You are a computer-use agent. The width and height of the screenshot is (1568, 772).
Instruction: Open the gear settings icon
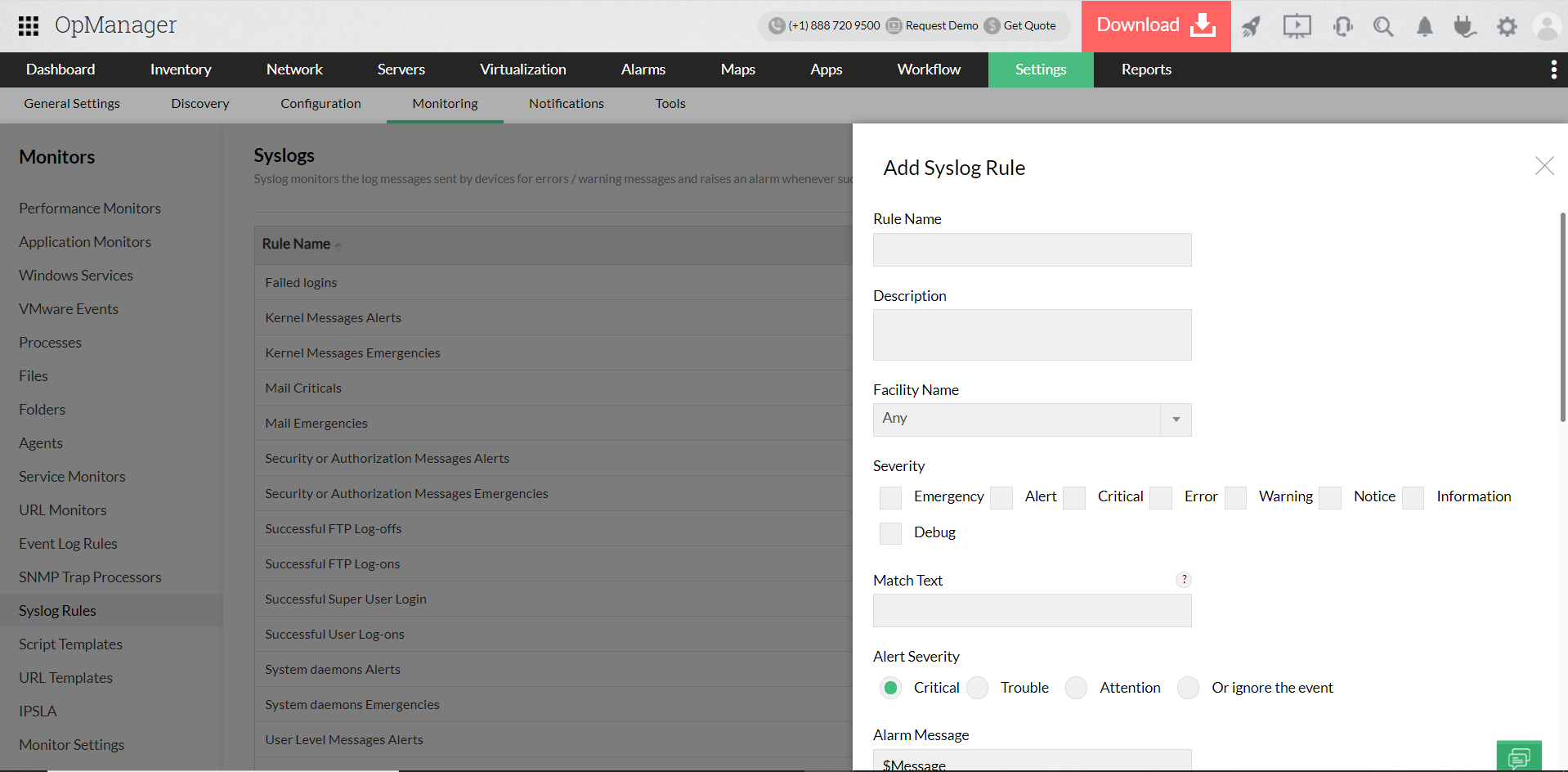coord(1507,26)
